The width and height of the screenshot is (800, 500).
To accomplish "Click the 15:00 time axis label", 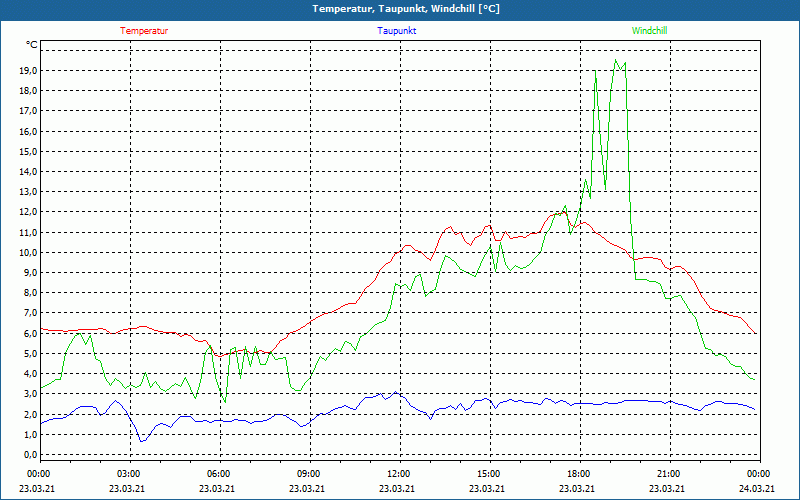I will point(487,474).
